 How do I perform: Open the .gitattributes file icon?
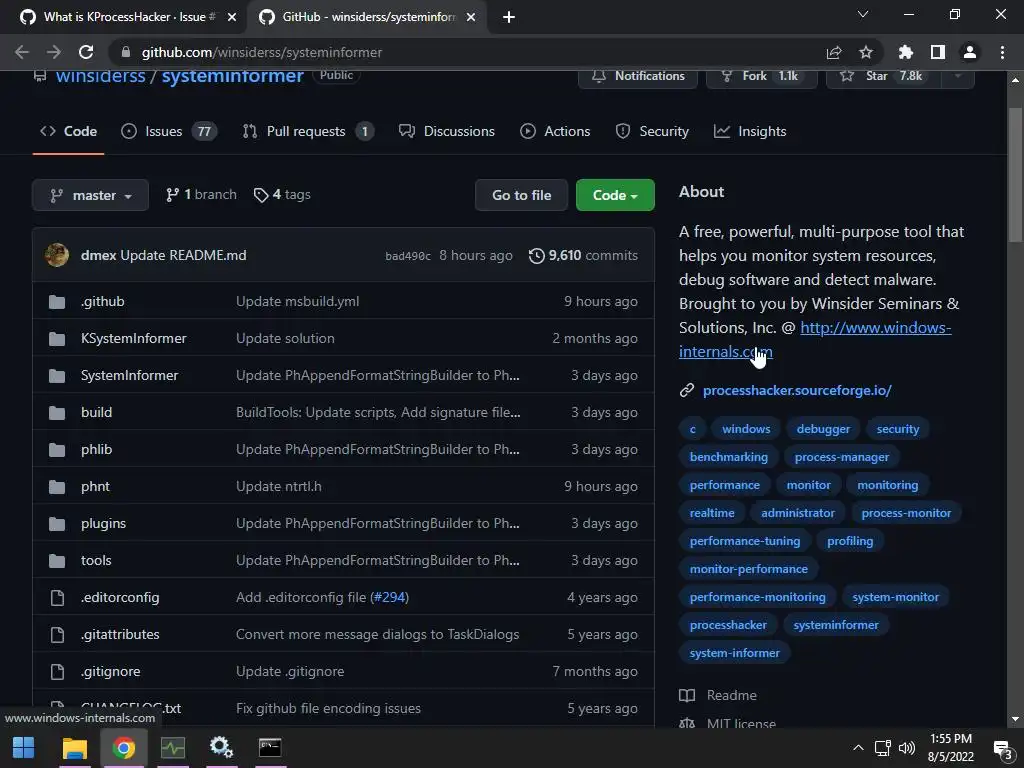tap(57, 635)
